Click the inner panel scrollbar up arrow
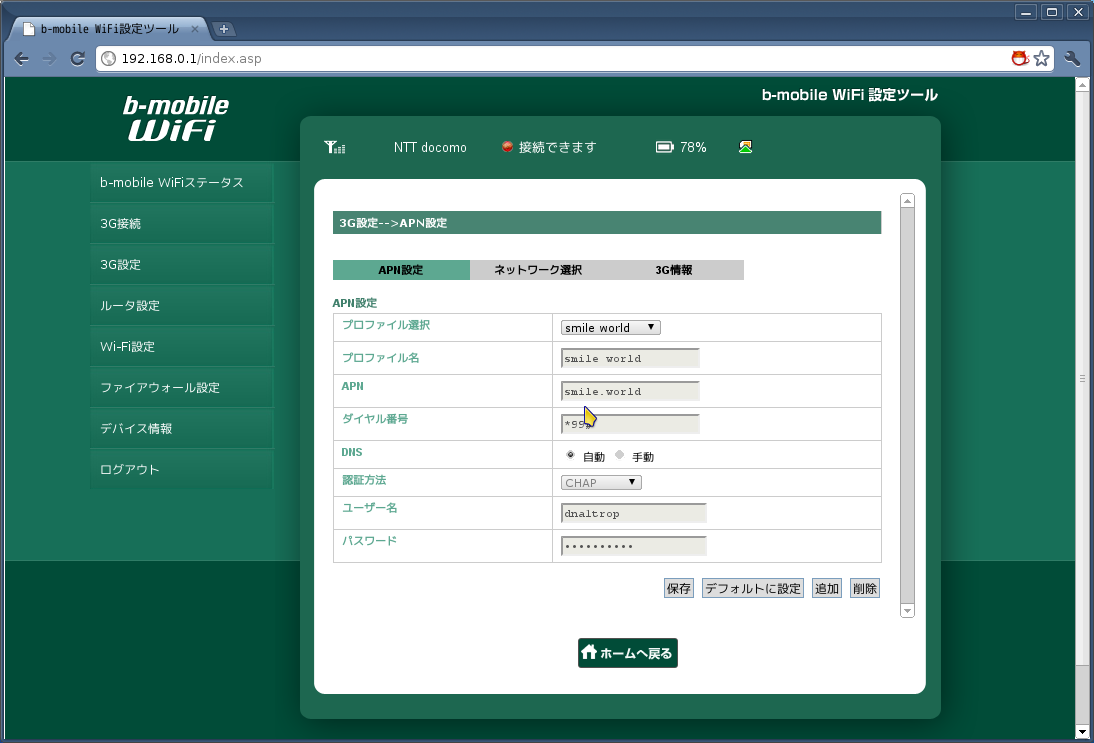 coord(907,201)
